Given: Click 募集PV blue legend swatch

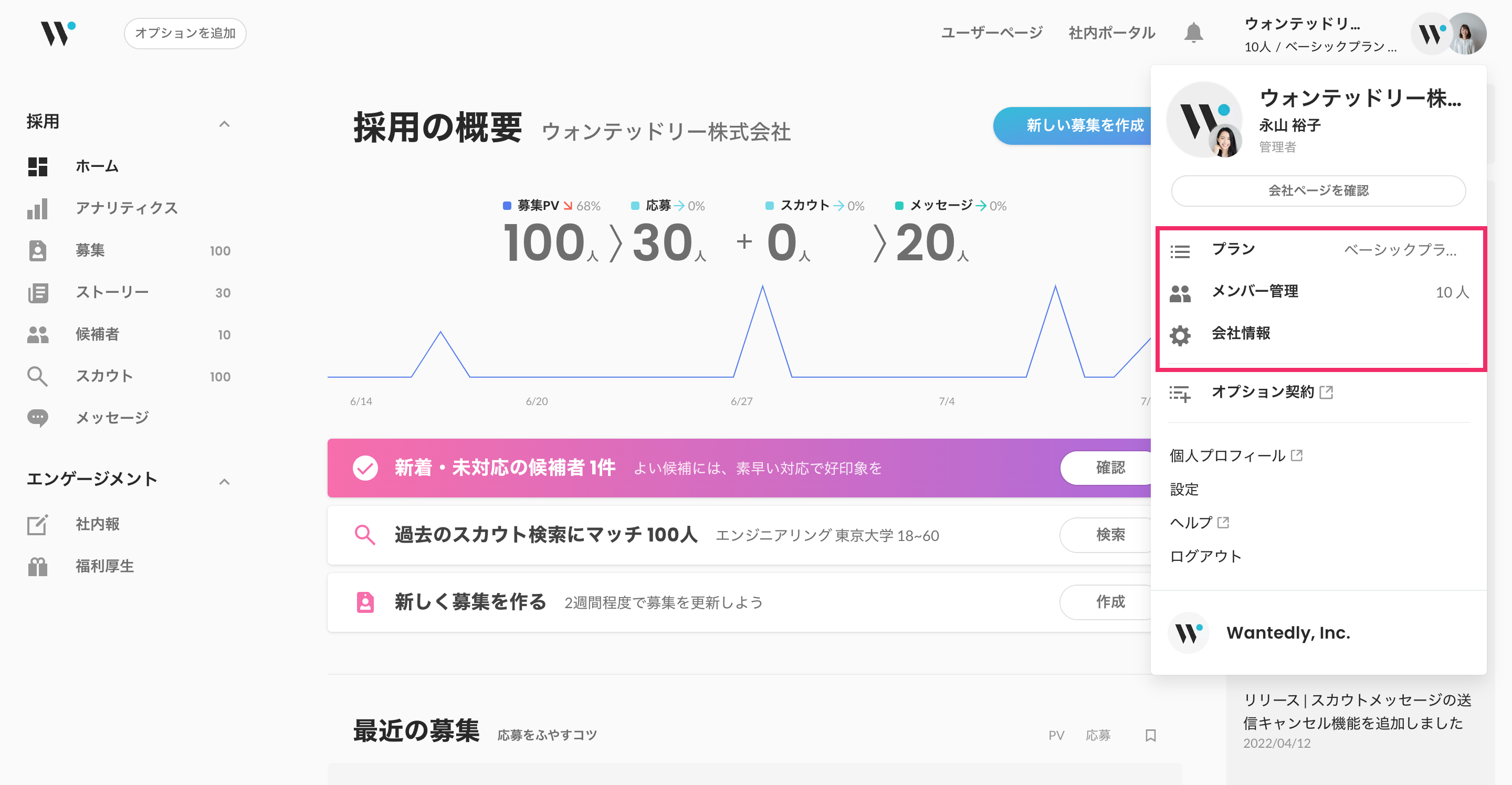Looking at the screenshot, I should 507,205.
